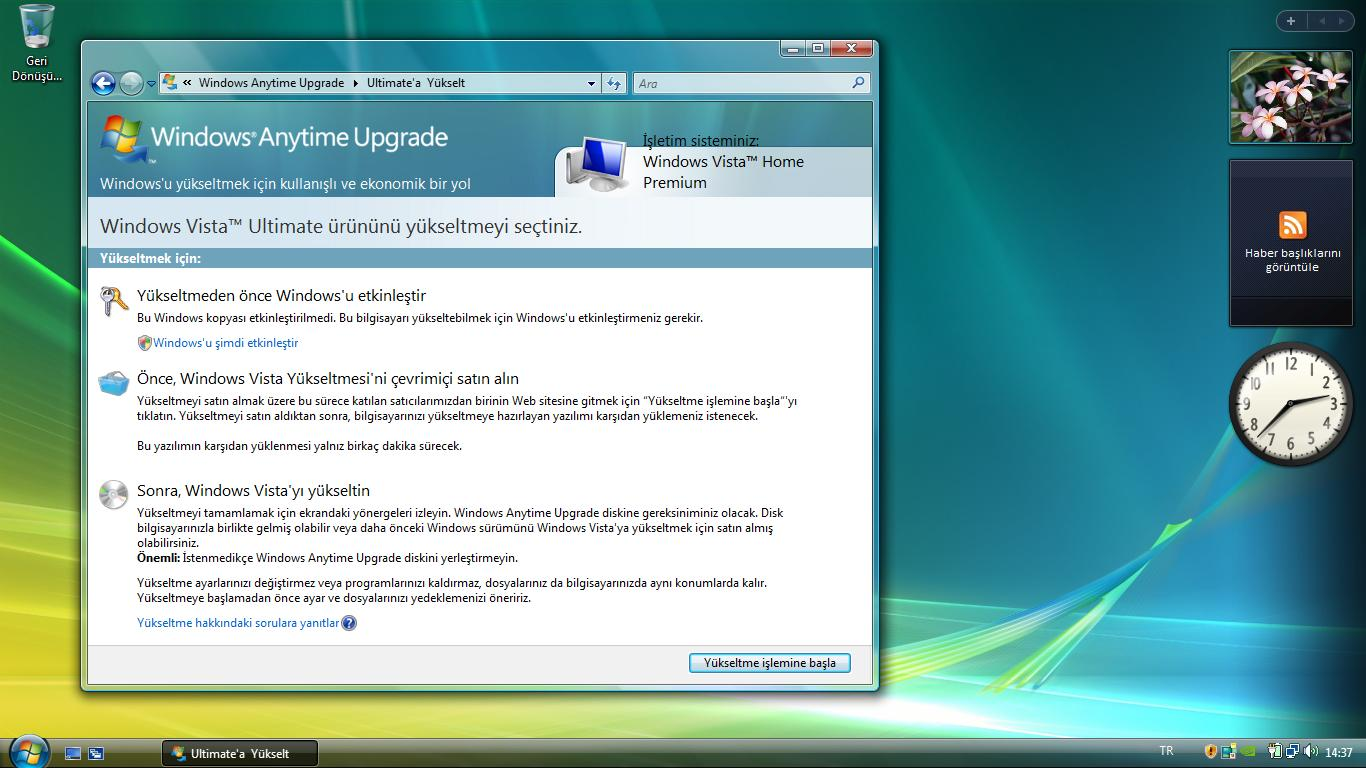Click heading Yükseltmeden önce Windows'u etkinleştir
1366x768 pixels.
(281, 296)
